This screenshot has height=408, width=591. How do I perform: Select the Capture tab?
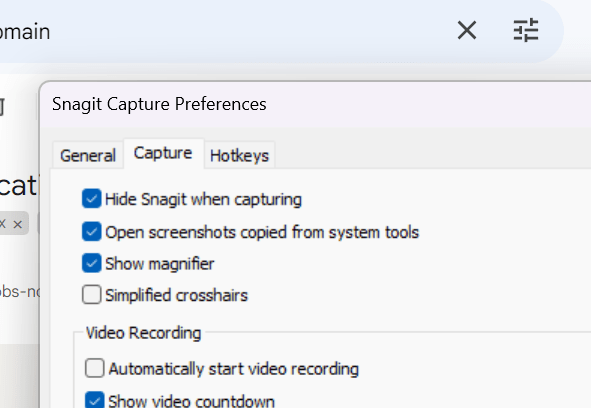(x=163, y=153)
